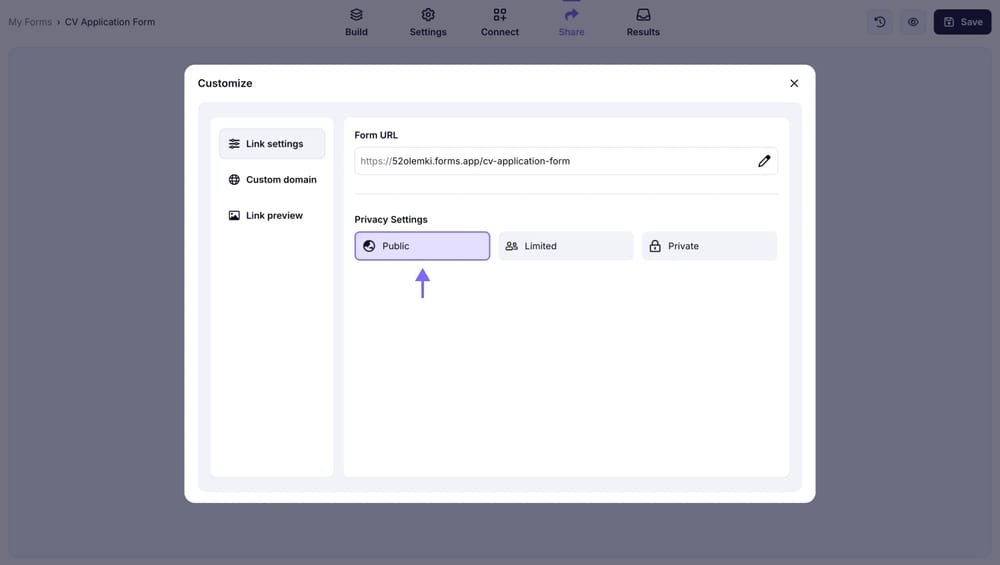Click the Save button
The height and width of the screenshot is (565, 1000).
point(962,22)
